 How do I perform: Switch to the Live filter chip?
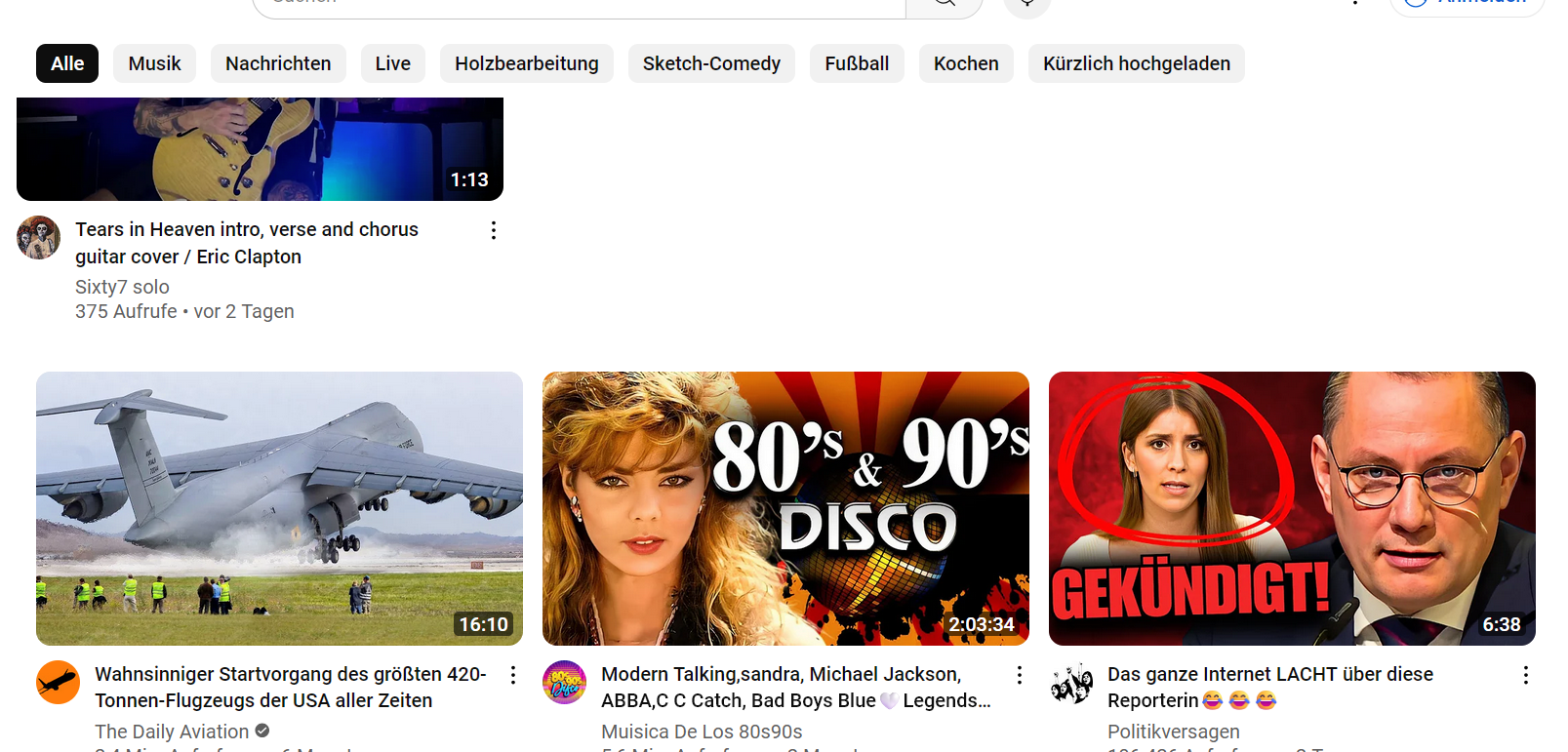click(x=392, y=63)
